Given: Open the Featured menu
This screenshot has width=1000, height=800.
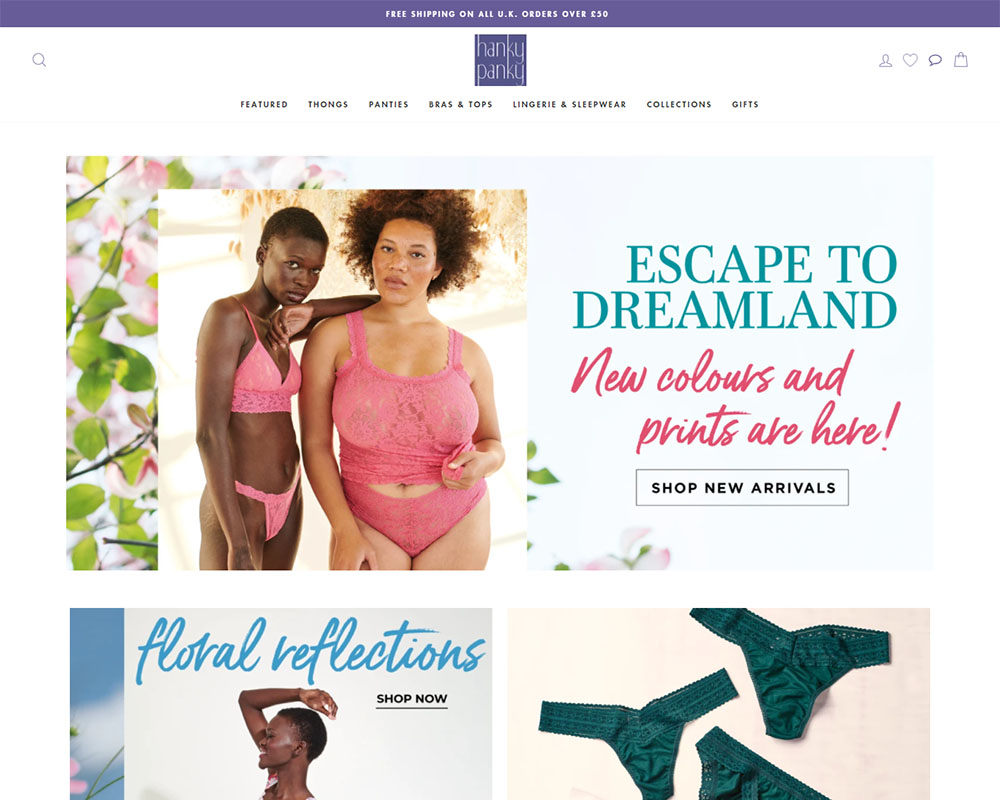Looking at the screenshot, I should [264, 105].
